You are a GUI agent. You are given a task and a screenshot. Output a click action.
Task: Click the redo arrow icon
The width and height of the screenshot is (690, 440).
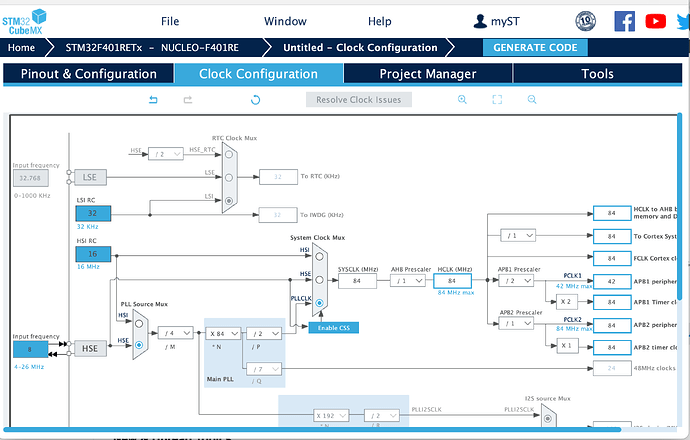[188, 99]
